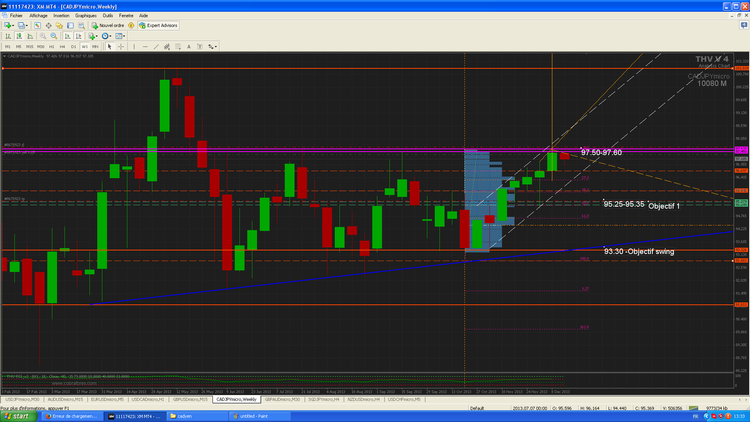Screen dimensions: 750x422
Task: Select the candlestick chart type icon
Action: [x=19, y=36]
